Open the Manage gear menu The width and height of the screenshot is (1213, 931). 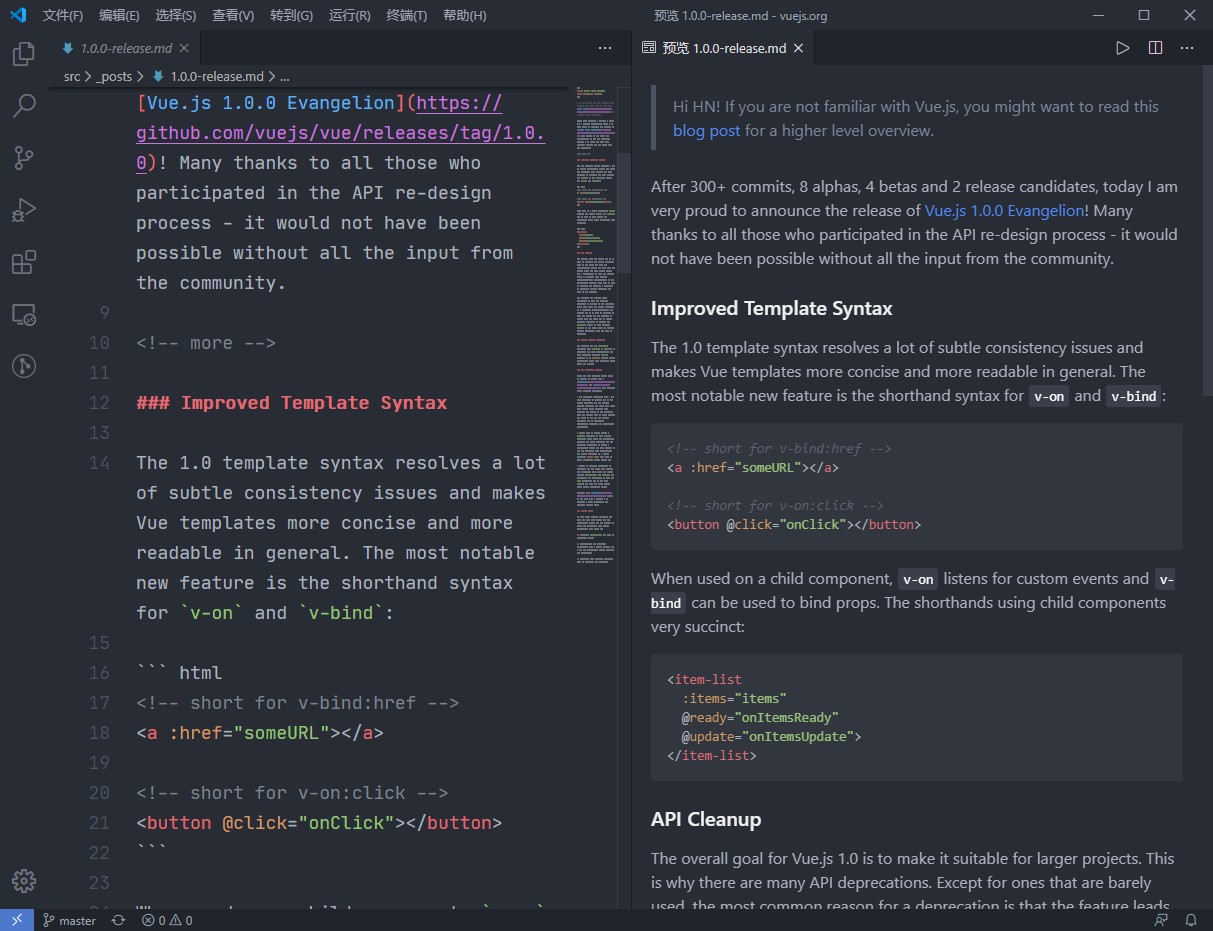pyautogui.click(x=24, y=880)
